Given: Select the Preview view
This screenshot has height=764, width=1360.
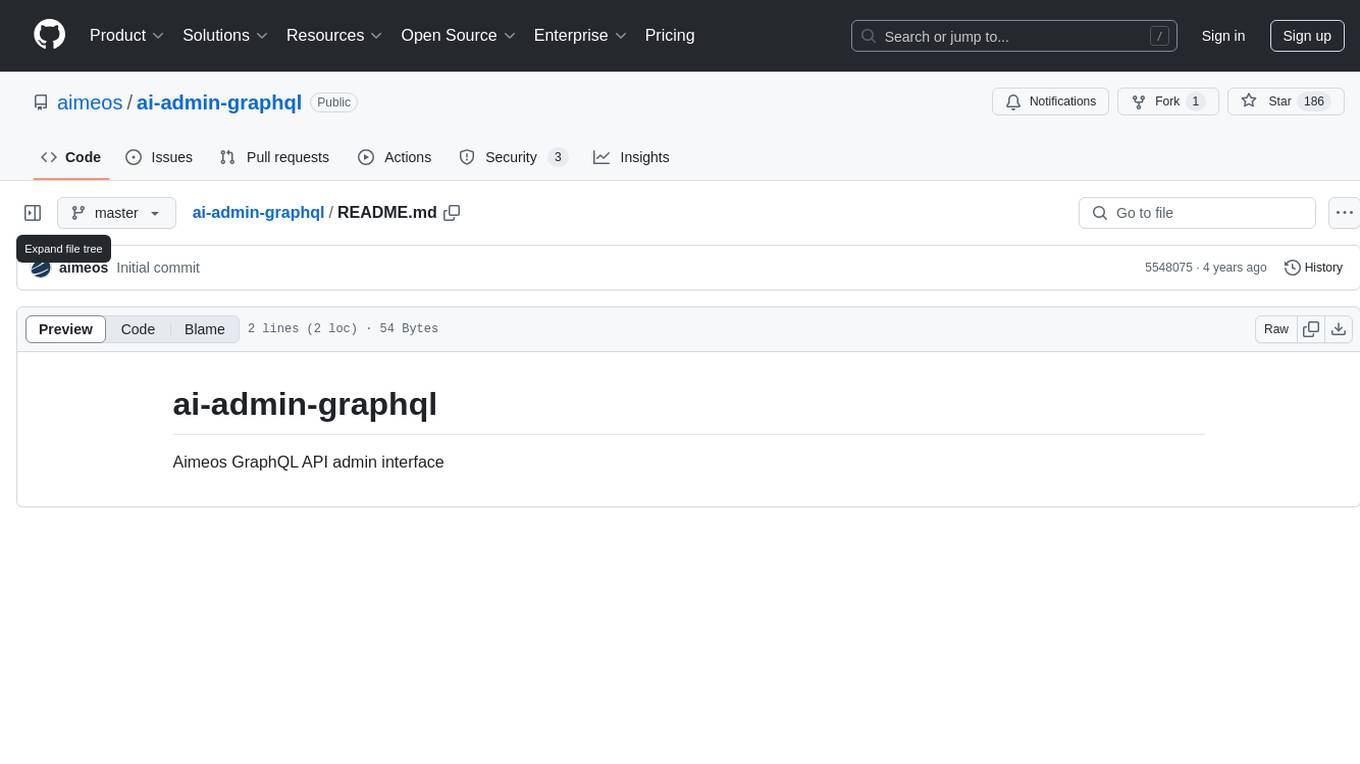Looking at the screenshot, I should [66, 329].
